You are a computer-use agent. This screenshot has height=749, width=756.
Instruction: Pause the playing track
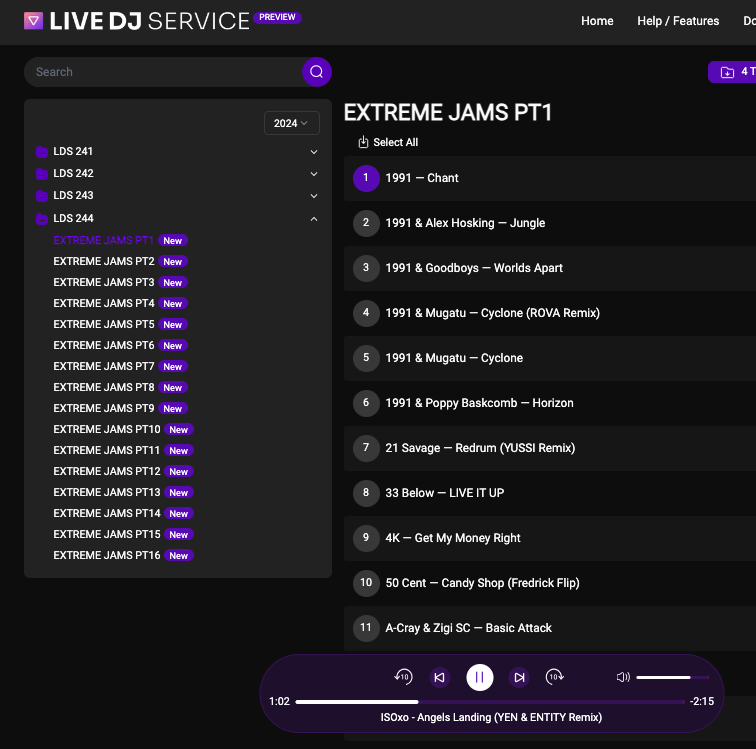[479, 677]
